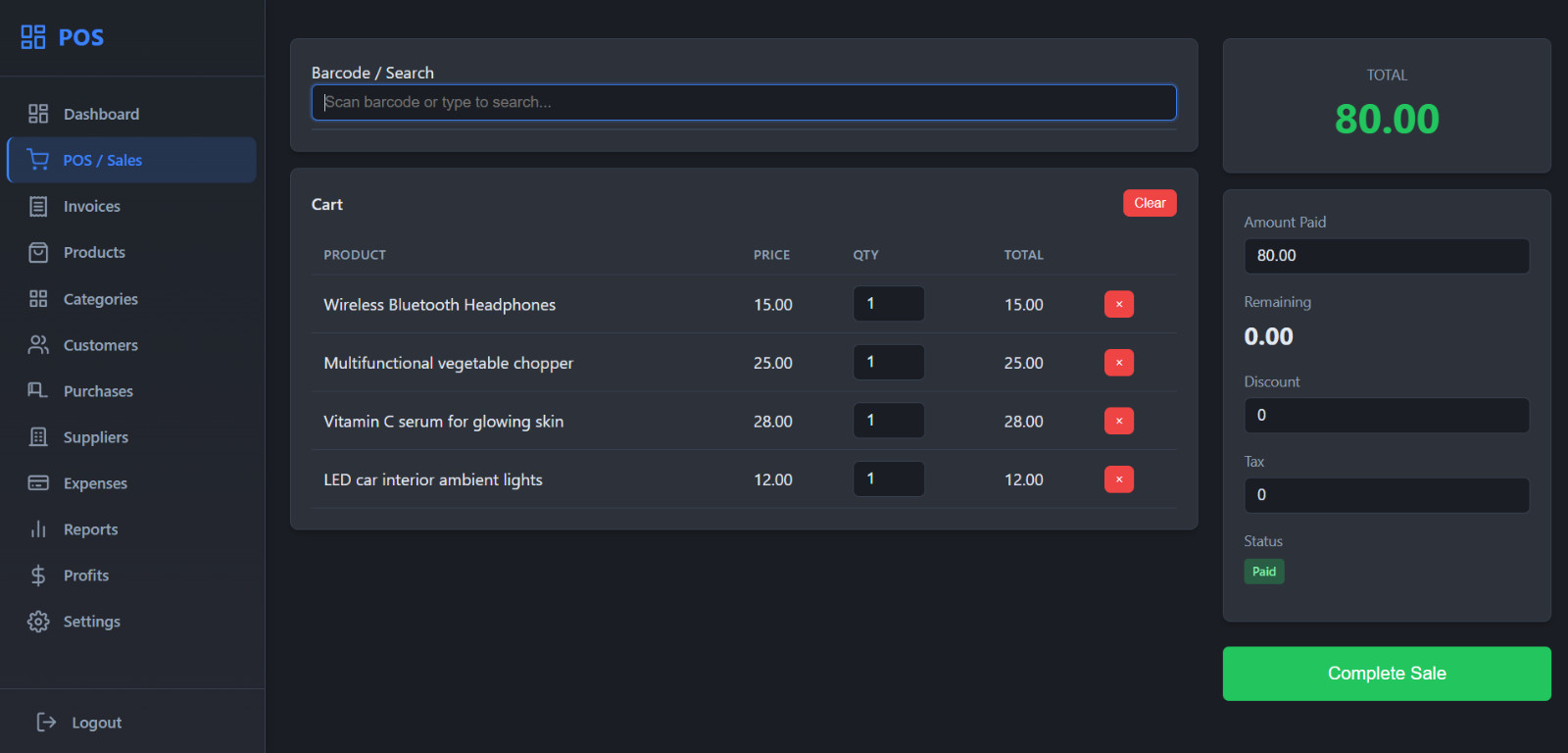Click the PRICE column header
Image resolution: width=1568 pixels, height=753 pixels.
pyautogui.click(x=771, y=255)
